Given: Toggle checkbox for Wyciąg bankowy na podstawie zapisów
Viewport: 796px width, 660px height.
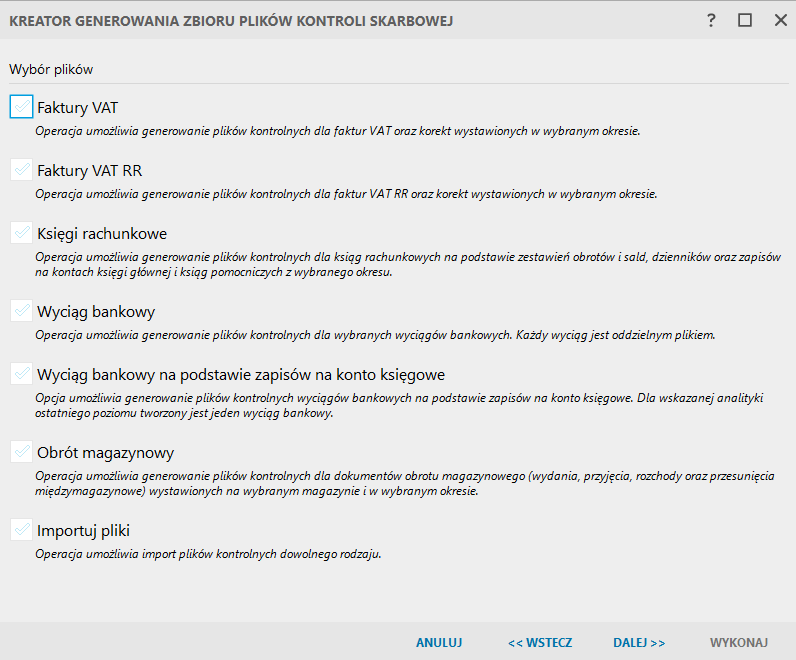Looking at the screenshot, I should pyautogui.click(x=21, y=374).
